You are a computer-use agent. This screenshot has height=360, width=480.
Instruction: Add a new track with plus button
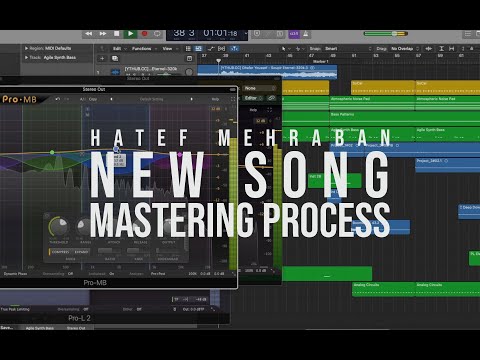(102, 59)
